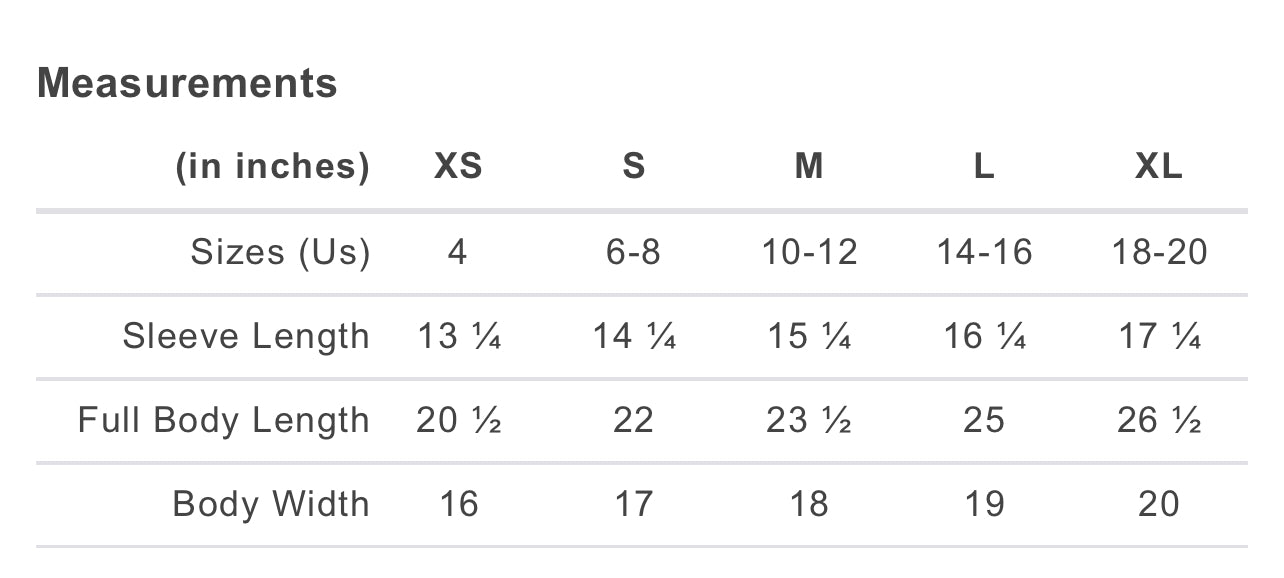The width and height of the screenshot is (1284, 578).
Task: Select the body length value 25
Action: pos(984,420)
